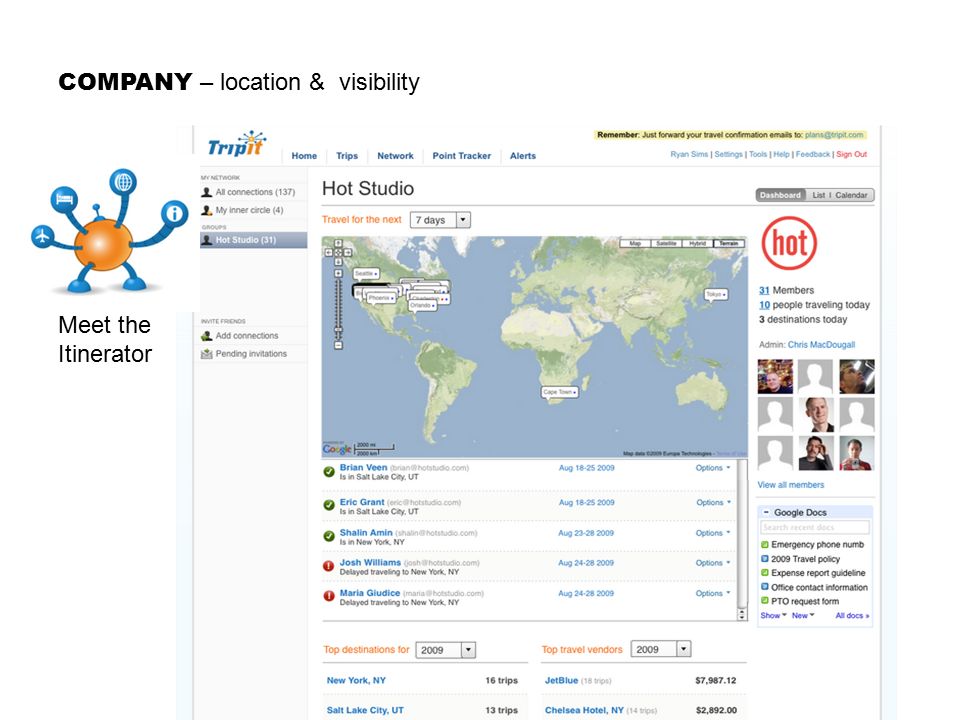The width and height of the screenshot is (960, 720).
Task: Open the Alerts tab
Action: 523,156
